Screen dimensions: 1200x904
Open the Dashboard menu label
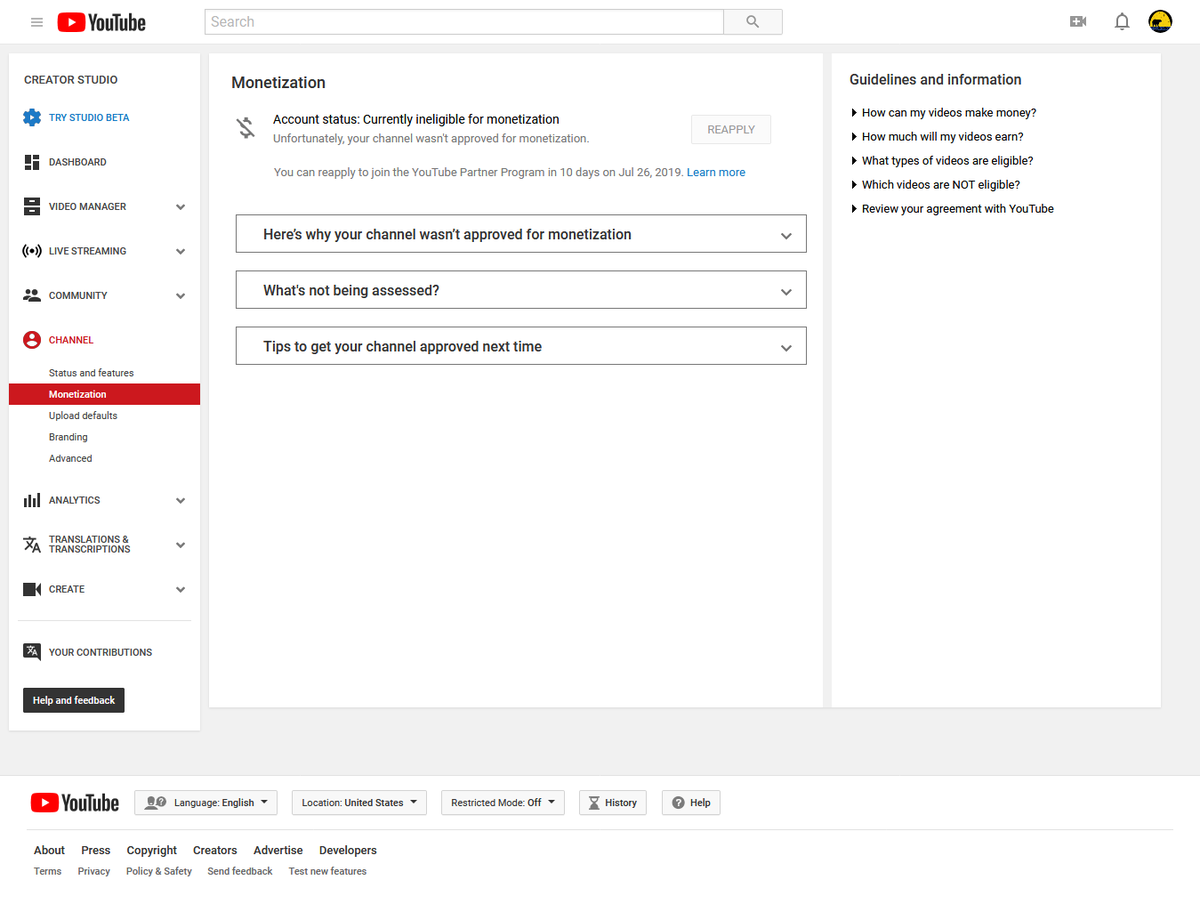pyautogui.click(x=77, y=162)
